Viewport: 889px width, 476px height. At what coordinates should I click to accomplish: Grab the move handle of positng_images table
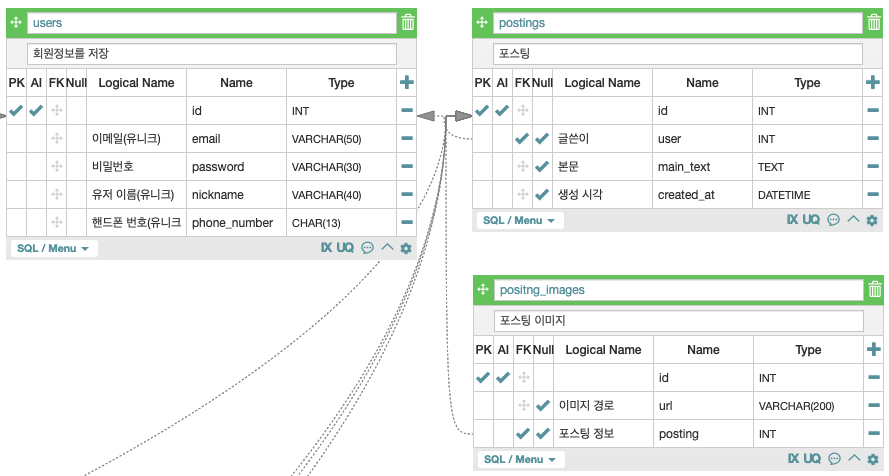click(x=483, y=290)
